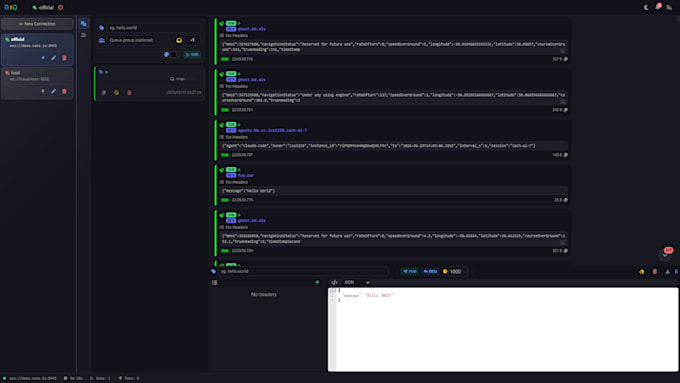Switch to the list tab icon below subscriptions
Image resolution: width=680 pixels, height=383 pixels.
[x=84, y=35]
